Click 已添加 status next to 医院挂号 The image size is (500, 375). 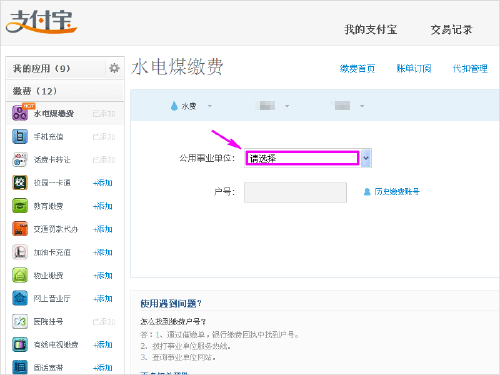pos(104,322)
